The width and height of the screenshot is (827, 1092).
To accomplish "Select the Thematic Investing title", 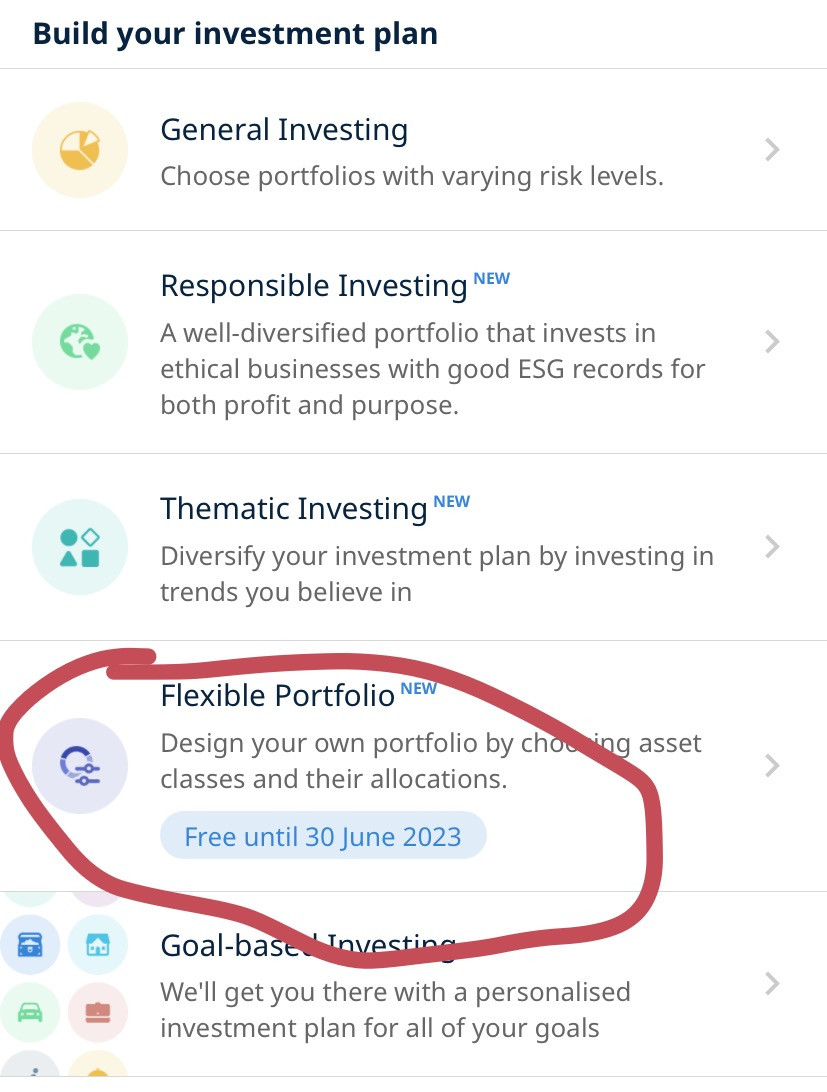I will tap(293, 509).
